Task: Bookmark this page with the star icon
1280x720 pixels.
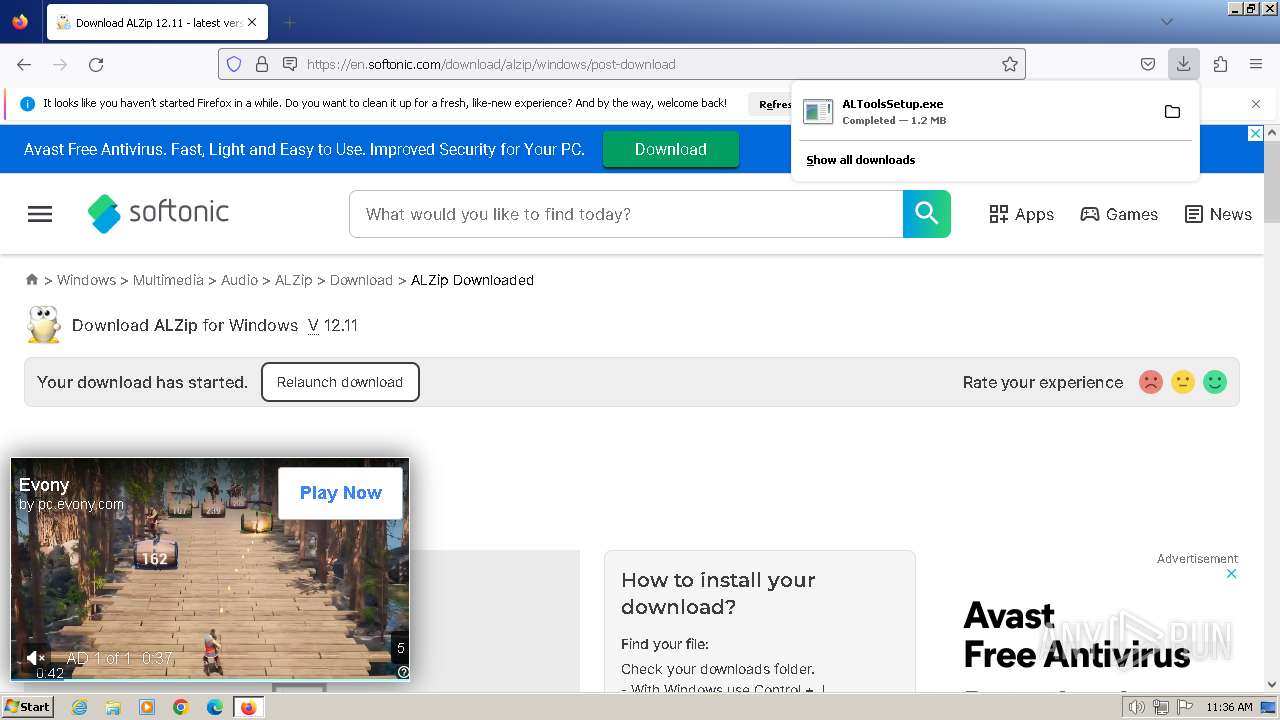Action: pyautogui.click(x=1010, y=64)
